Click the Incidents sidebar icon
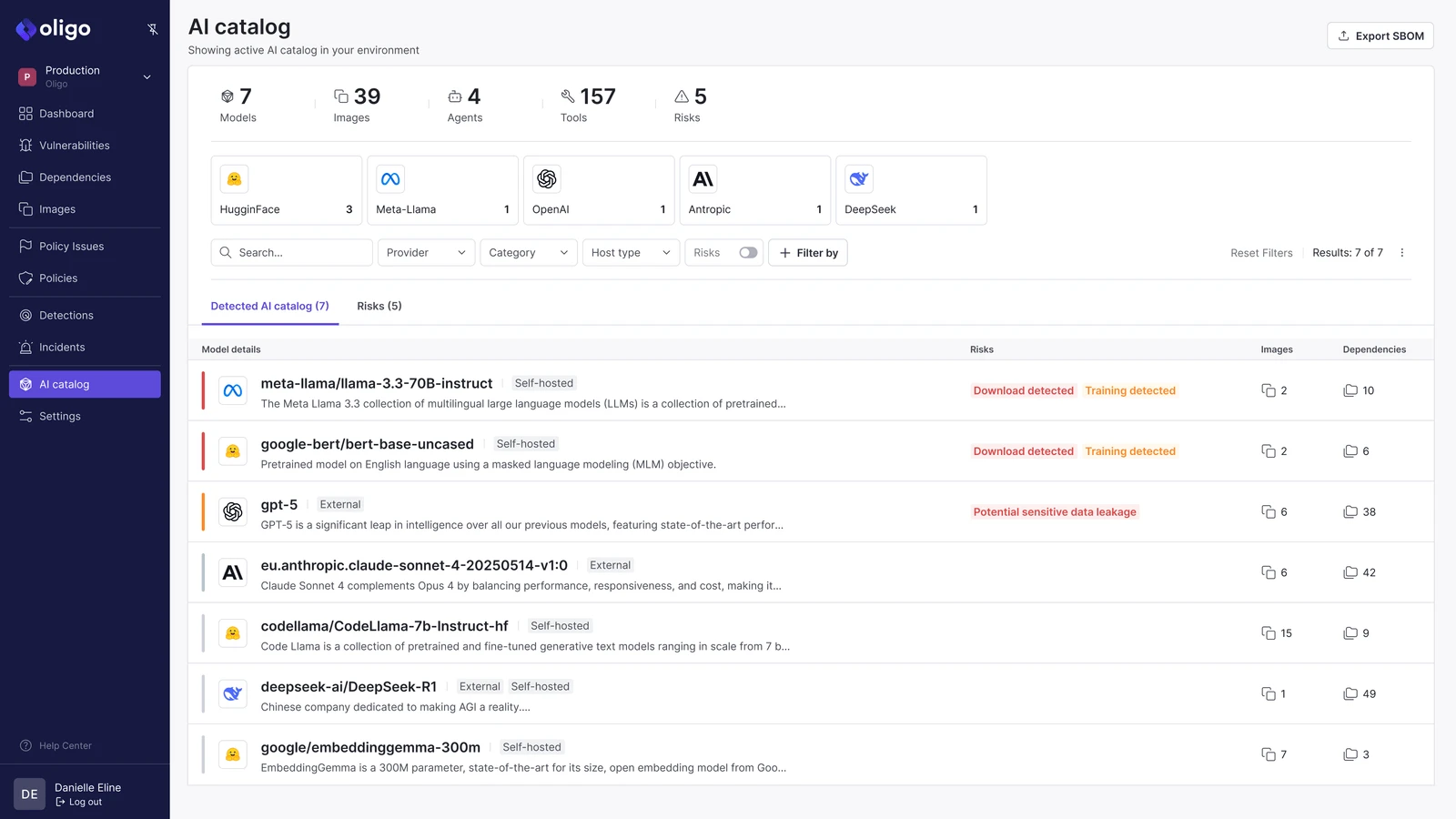The height and width of the screenshot is (819, 1456). click(25, 347)
